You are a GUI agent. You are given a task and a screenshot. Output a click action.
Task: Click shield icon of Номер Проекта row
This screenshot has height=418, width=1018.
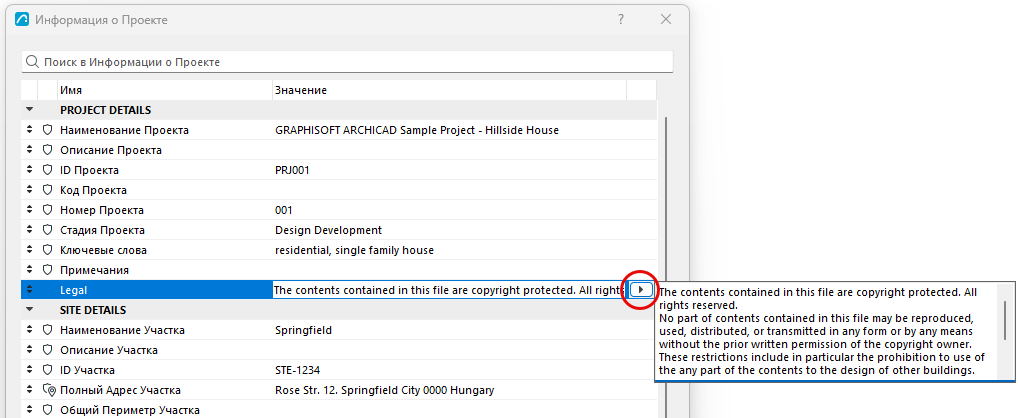pos(47,210)
